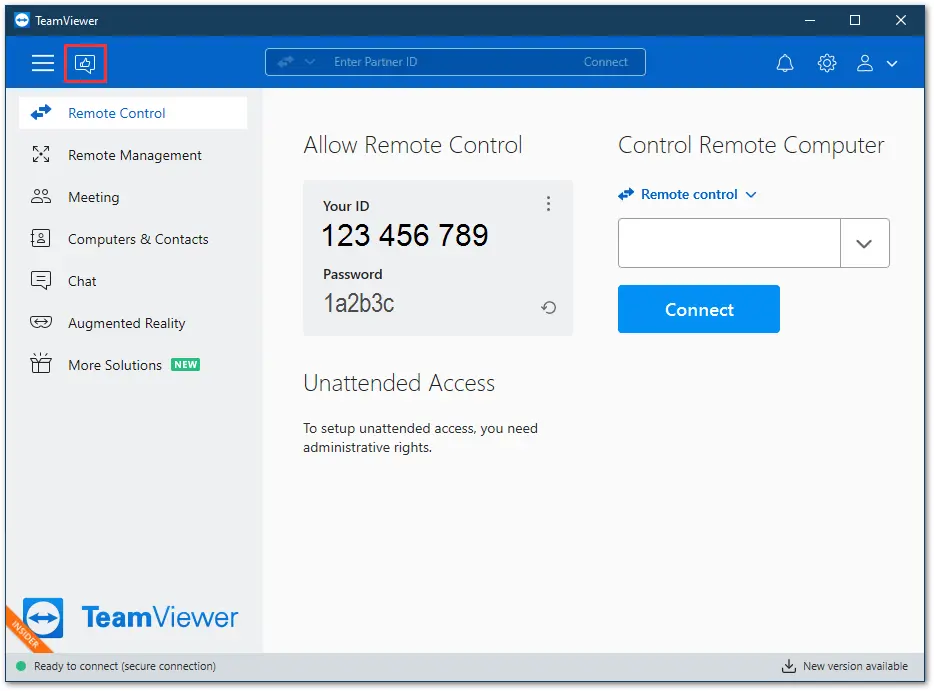
Task: Click the Unattended Access heading
Action: point(399,383)
